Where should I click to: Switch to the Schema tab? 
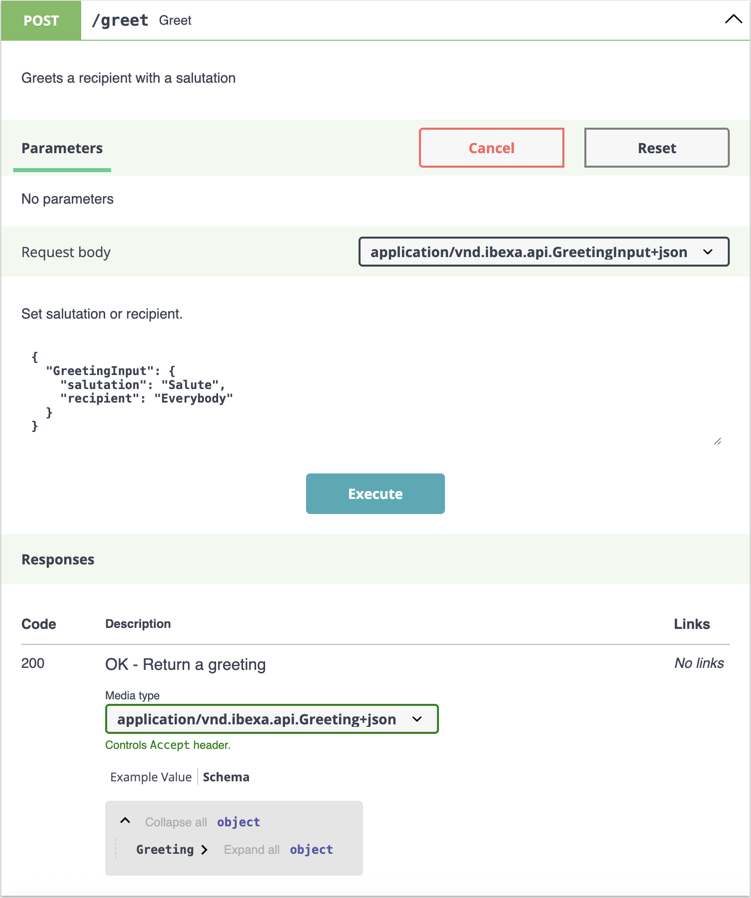226,777
